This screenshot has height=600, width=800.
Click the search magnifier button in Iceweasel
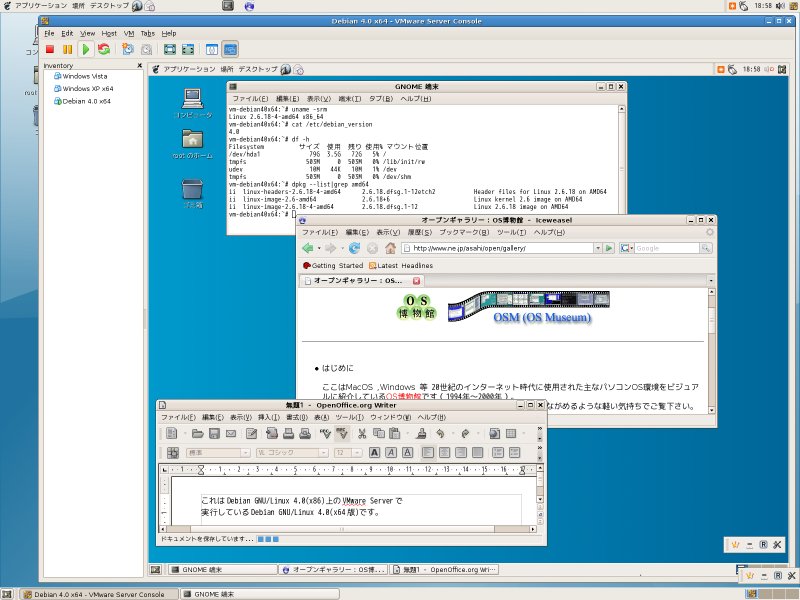706,248
